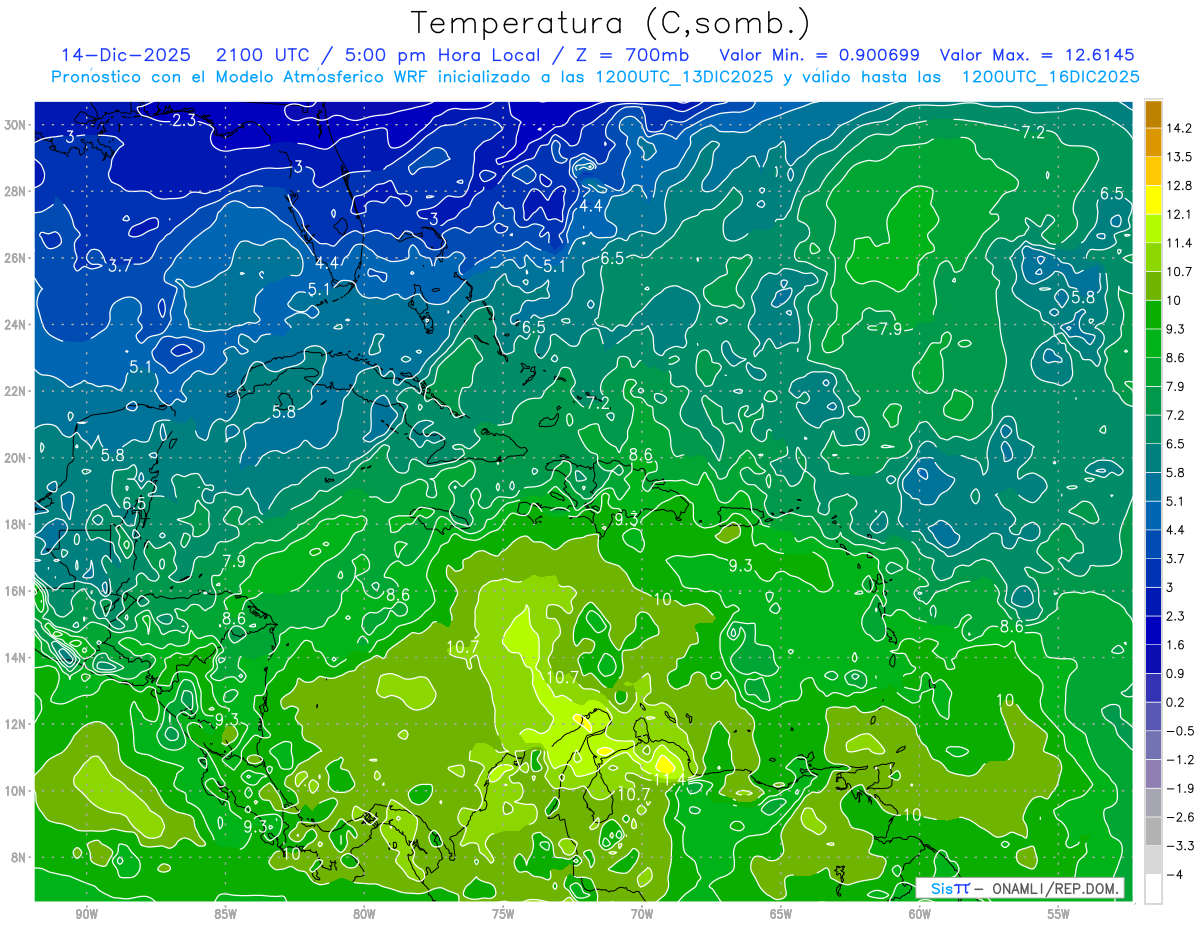The image size is (1200, 927).
Task: Pick the purple legend swatch between -1.2 and -1.9
Action: click(1153, 774)
